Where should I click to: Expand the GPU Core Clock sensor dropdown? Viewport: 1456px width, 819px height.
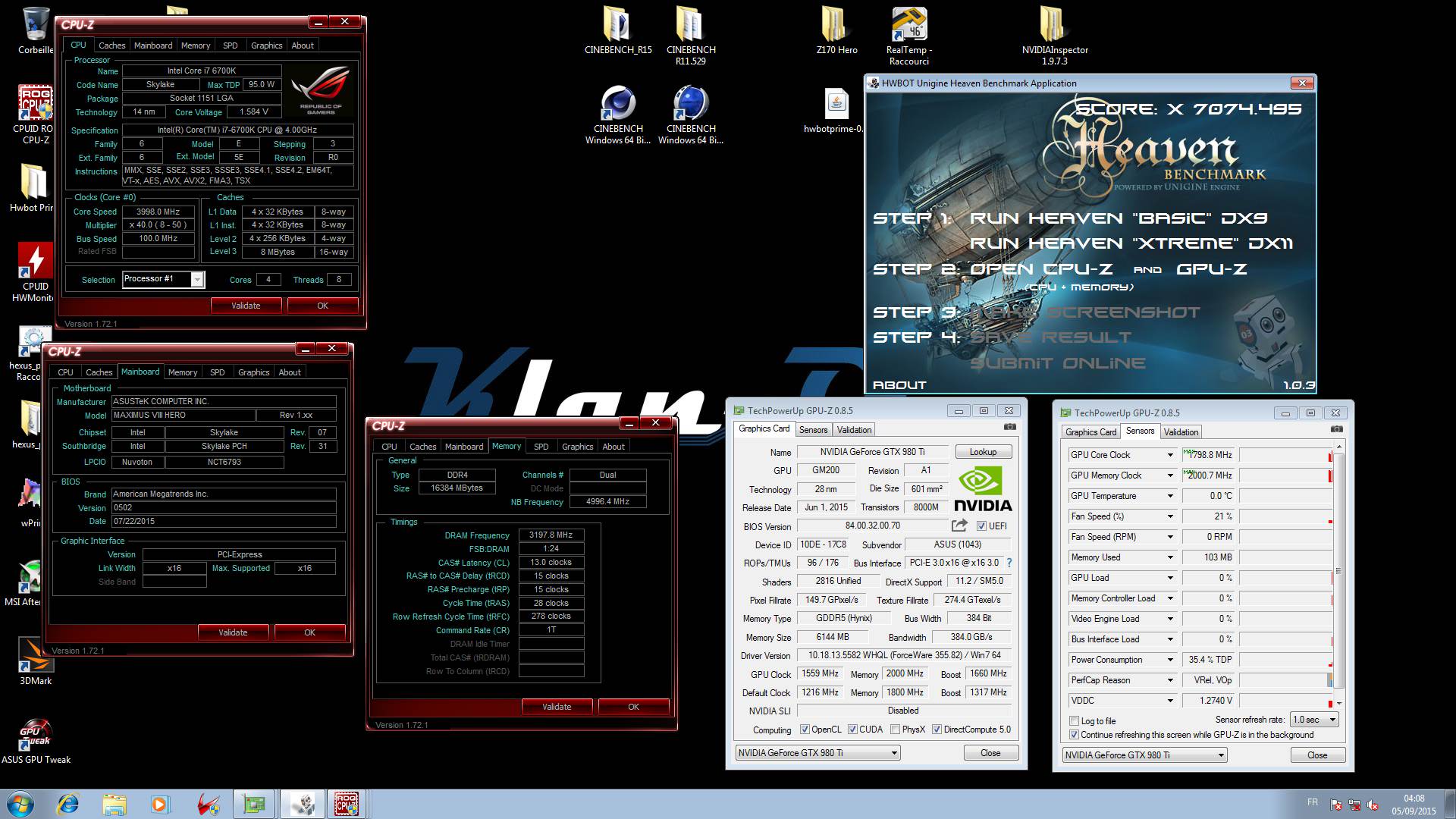pos(1170,455)
